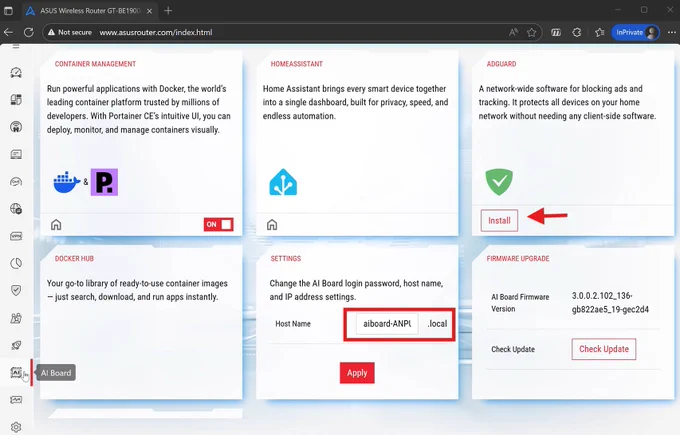Open the pie chart traffic sidebar icon
The width and height of the screenshot is (680, 435).
16,263
